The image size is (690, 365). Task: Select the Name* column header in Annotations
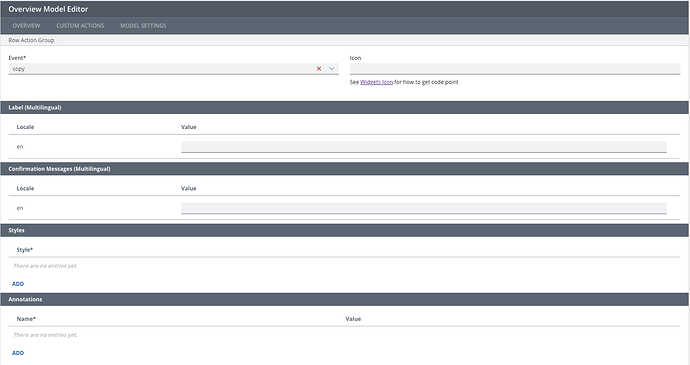(26, 319)
